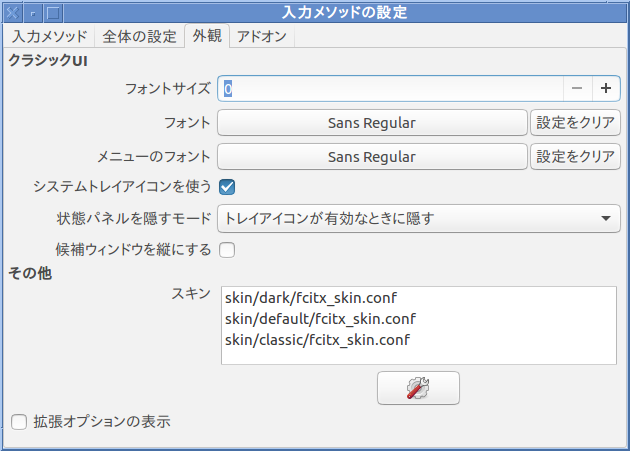The height and width of the screenshot is (451, 630).
Task: Toggle 拡張オプションの表示 checkbox
Action: (x=19, y=422)
